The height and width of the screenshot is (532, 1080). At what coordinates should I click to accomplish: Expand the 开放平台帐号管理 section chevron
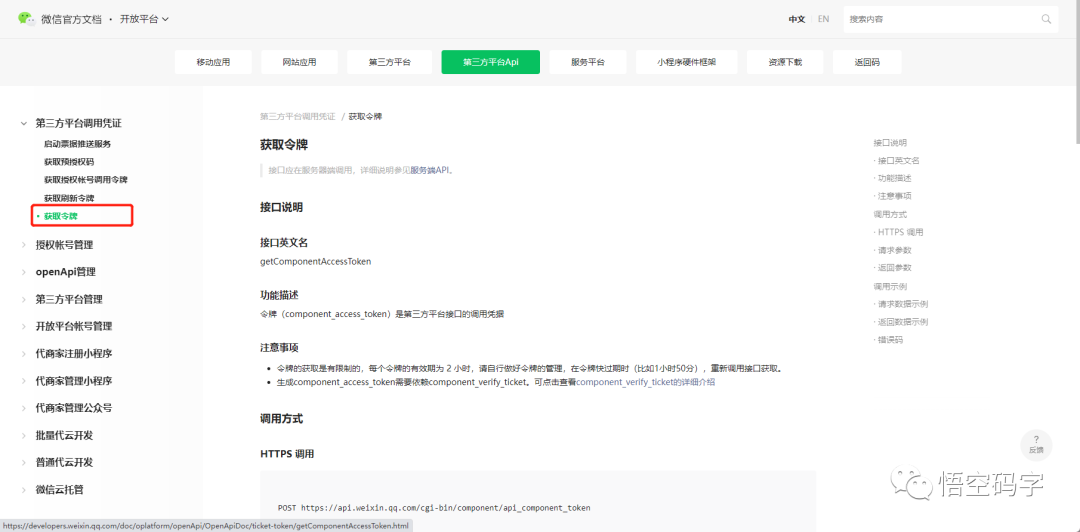(23, 326)
